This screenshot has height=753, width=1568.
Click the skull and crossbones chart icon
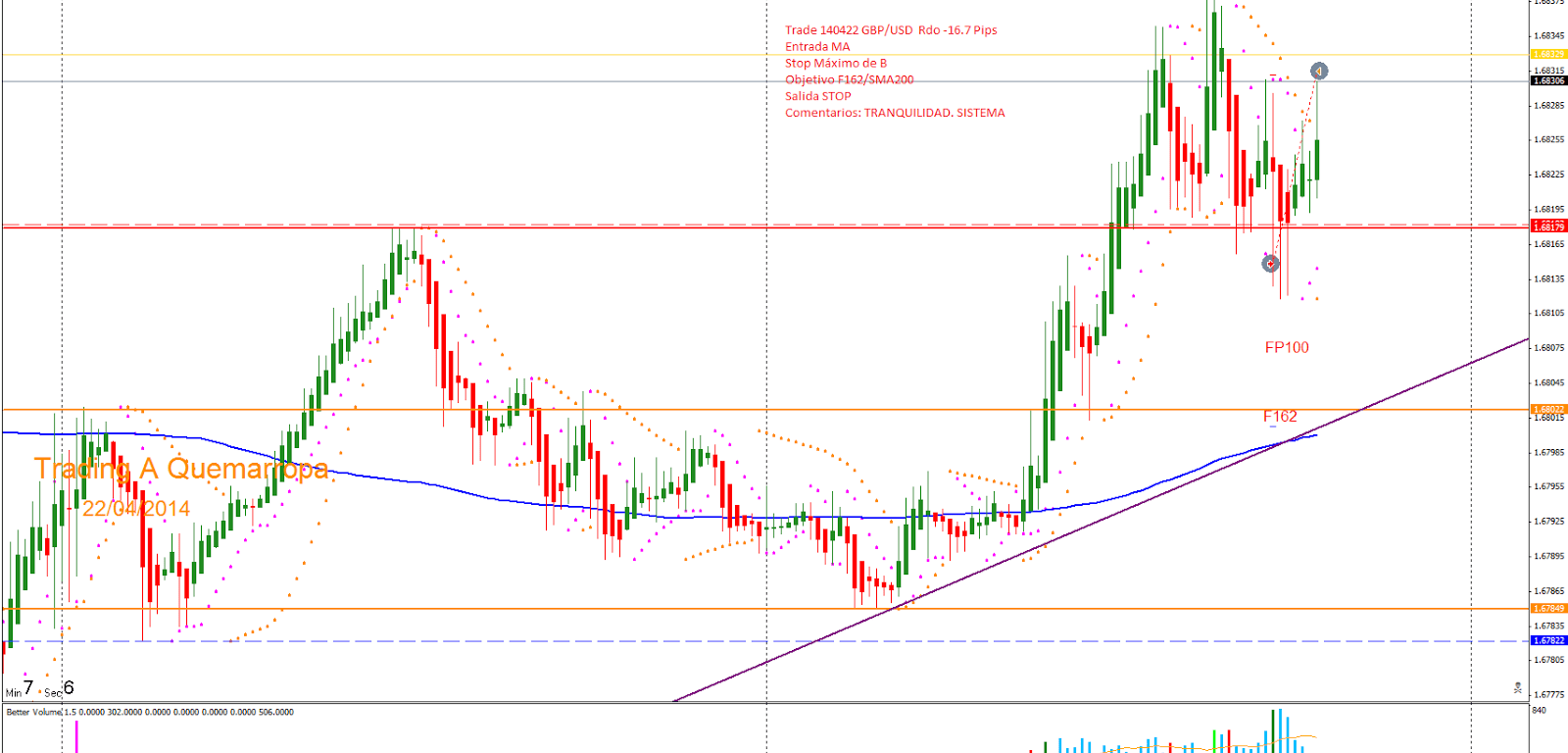pyautogui.click(x=1518, y=688)
